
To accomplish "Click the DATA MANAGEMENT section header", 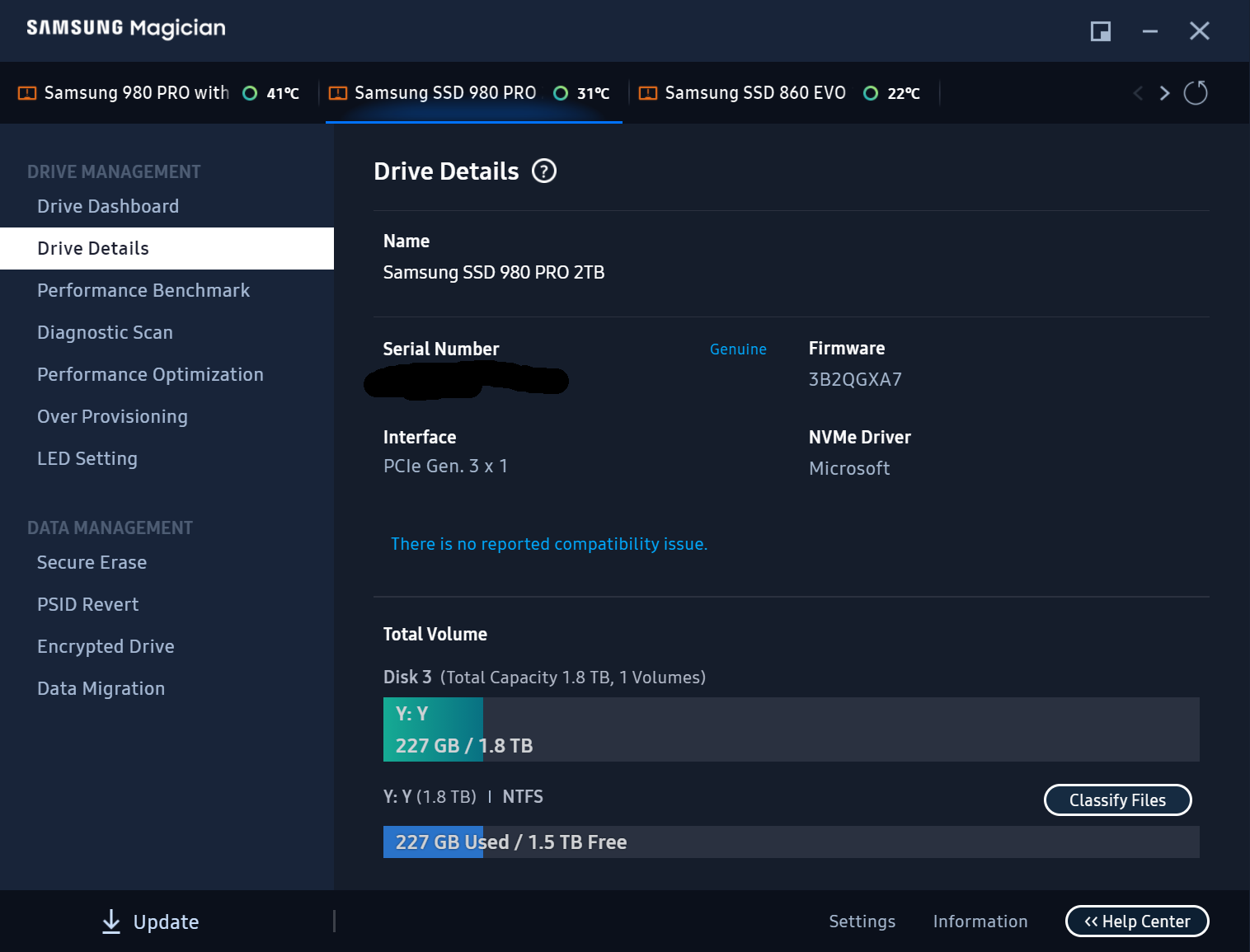I will click(x=110, y=528).
